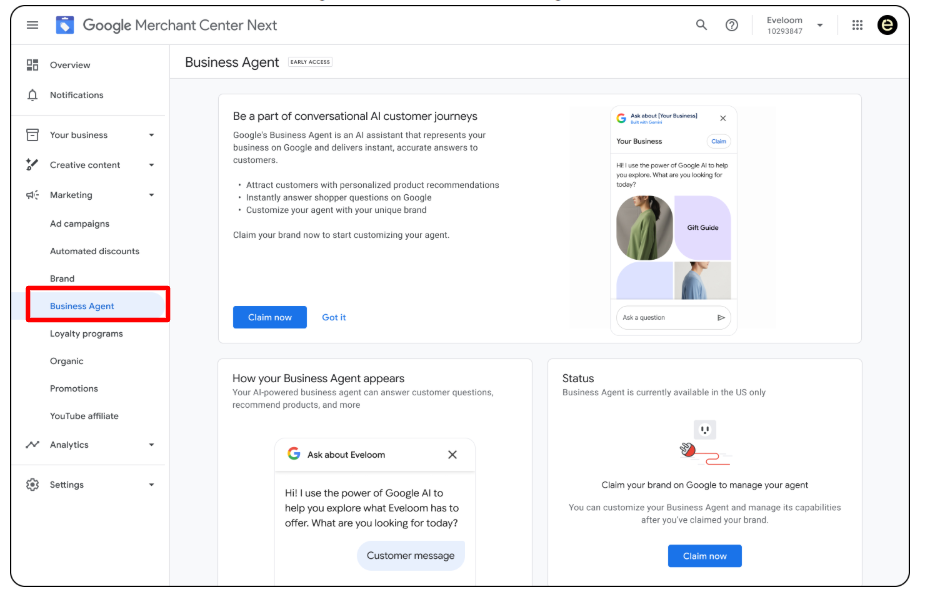Open Analytics via its sidebar icon
The height and width of the screenshot is (594, 927).
click(x=30, y=444)
